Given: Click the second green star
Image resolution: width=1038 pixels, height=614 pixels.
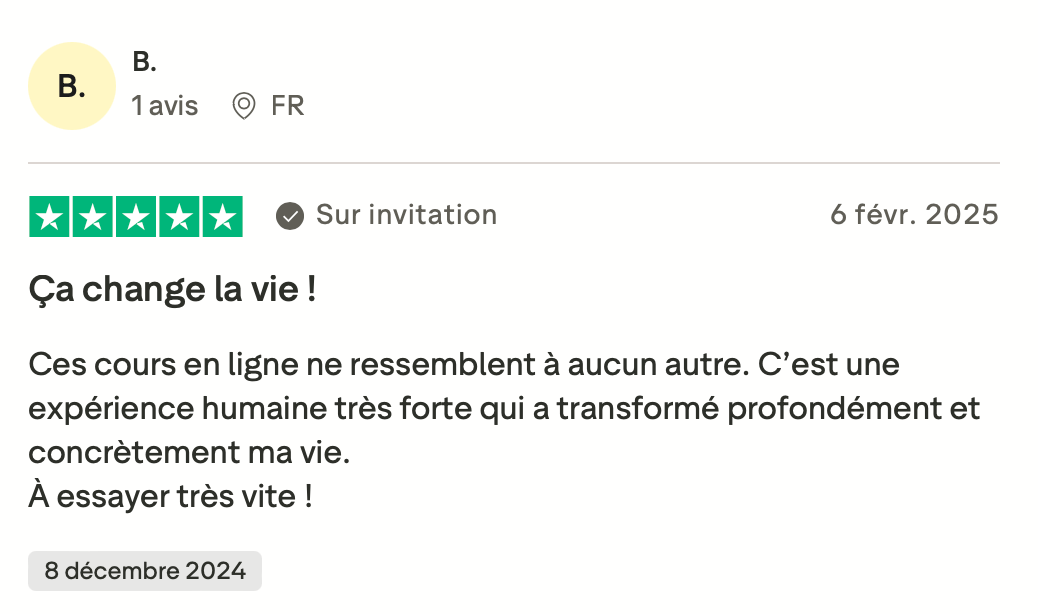Looking at the screenshot, I should [x=93, y=217].
